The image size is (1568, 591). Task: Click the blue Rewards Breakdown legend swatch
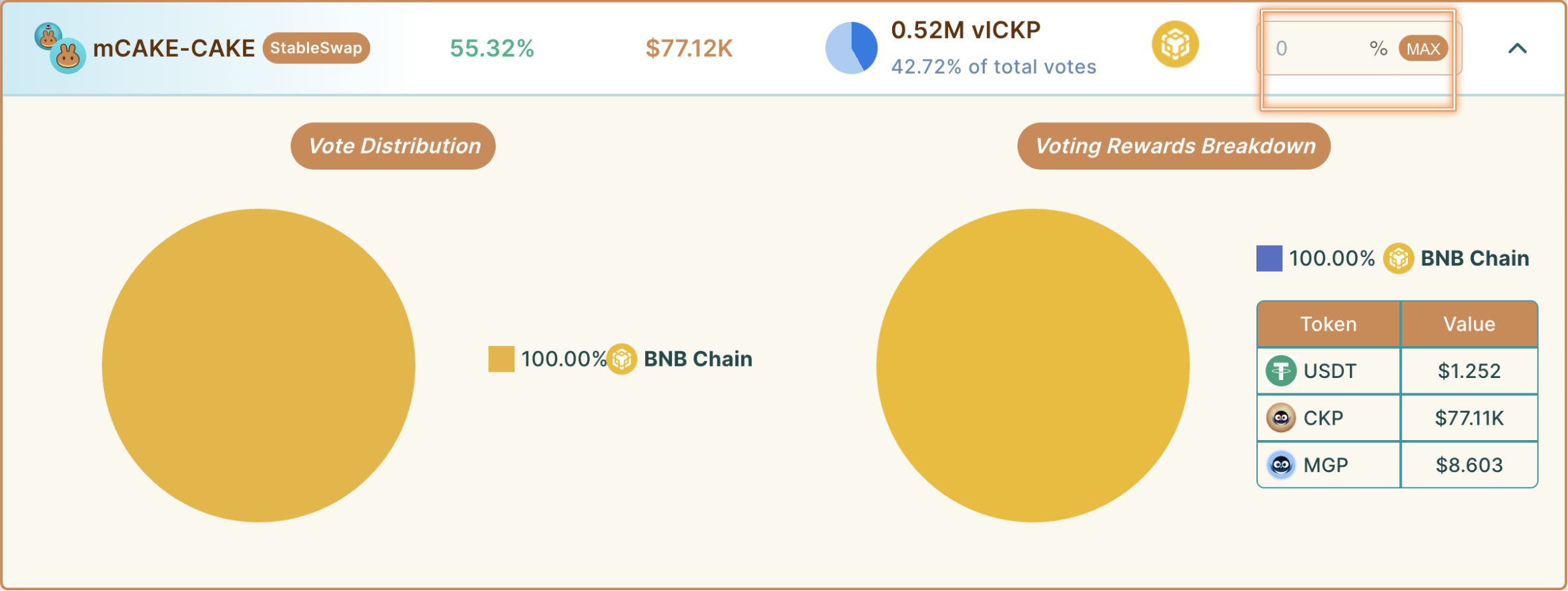tap(1269, 259)
